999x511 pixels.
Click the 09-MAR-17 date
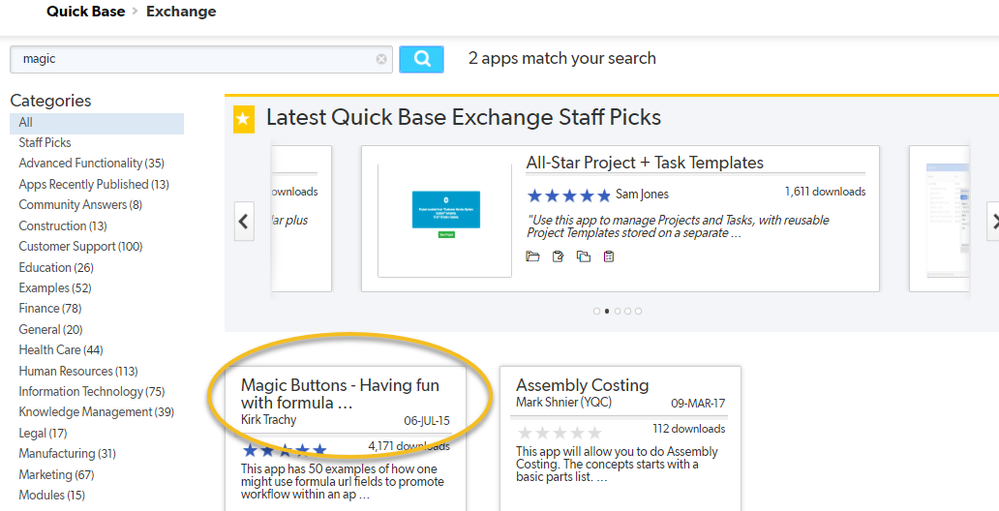click(698, 403)
